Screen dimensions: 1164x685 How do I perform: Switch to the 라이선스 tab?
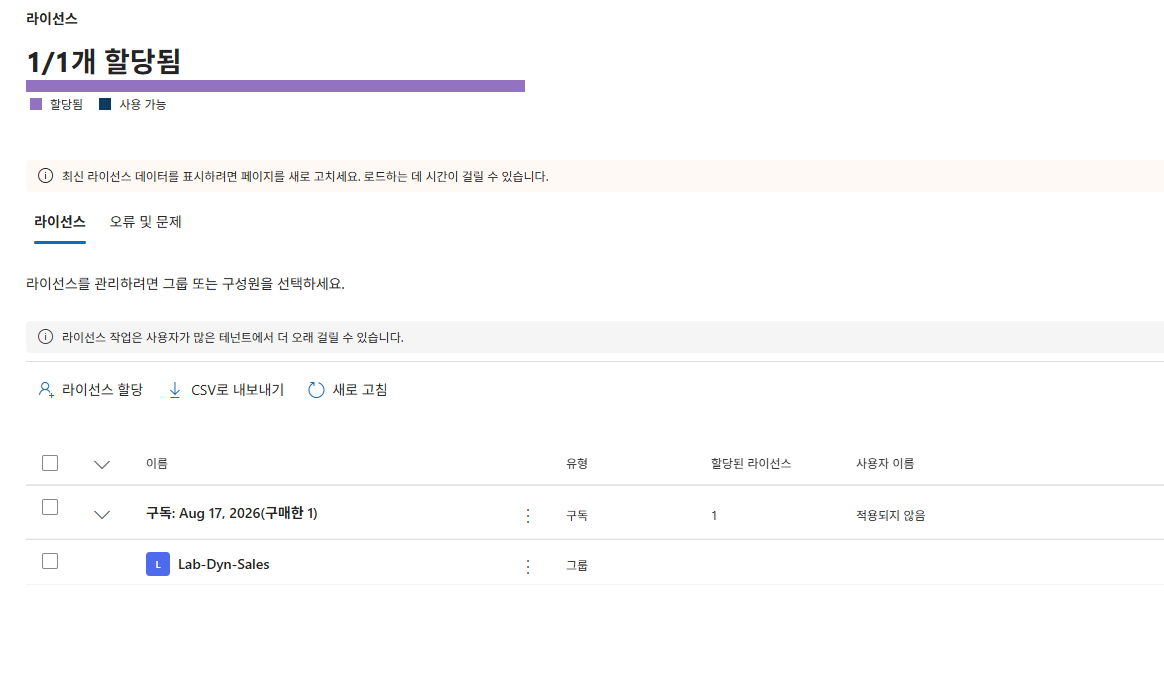59,222
